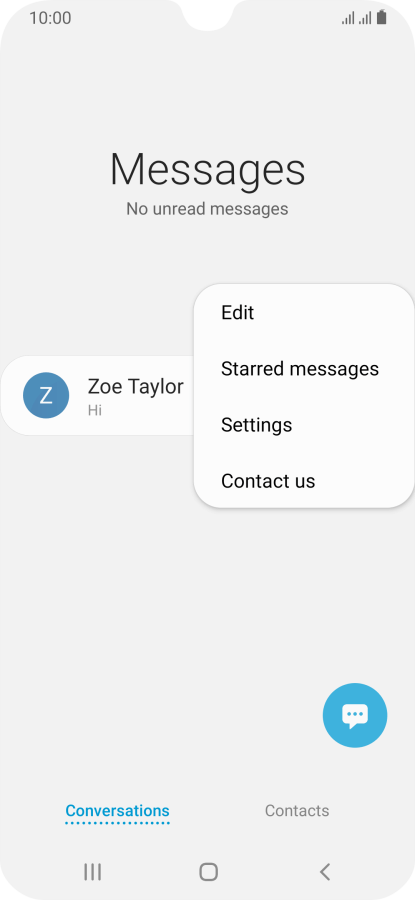The height and width of the screenshot is (900, 415).
Task: Select the Conversations tab
Action: (x=117, y=810)
